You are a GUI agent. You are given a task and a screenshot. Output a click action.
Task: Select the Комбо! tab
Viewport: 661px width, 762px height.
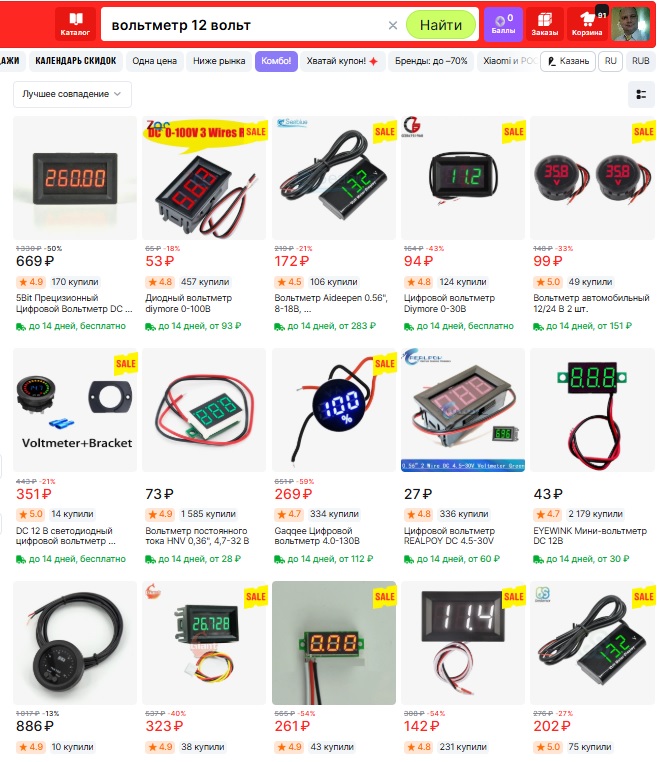(x=276, y=61)
